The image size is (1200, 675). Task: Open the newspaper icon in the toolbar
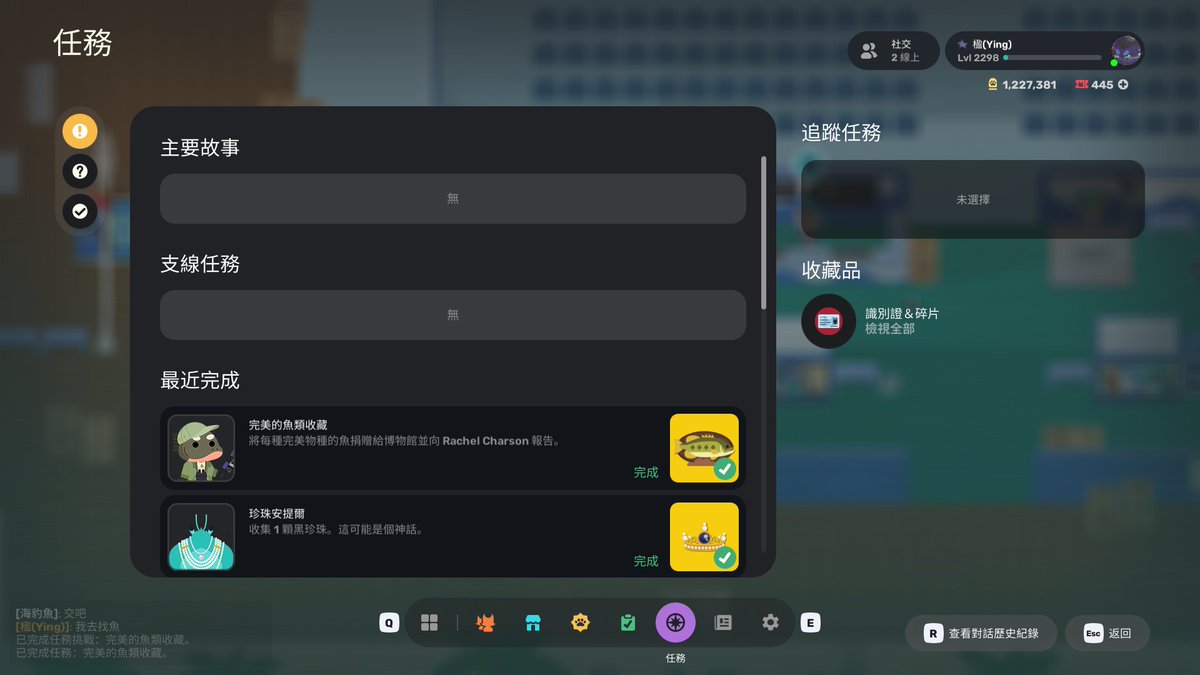[723, 621]
